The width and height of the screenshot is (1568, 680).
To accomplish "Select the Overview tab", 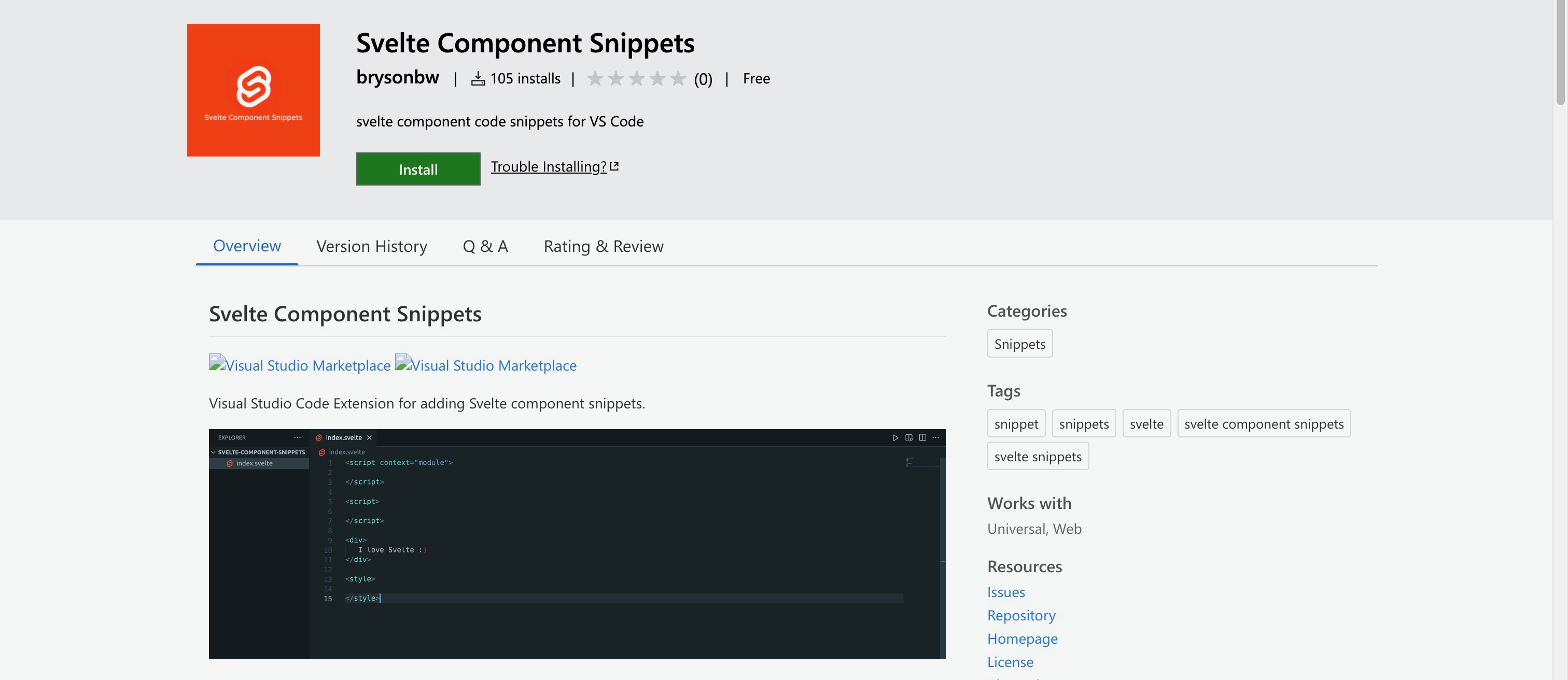I will coord(246,246).
